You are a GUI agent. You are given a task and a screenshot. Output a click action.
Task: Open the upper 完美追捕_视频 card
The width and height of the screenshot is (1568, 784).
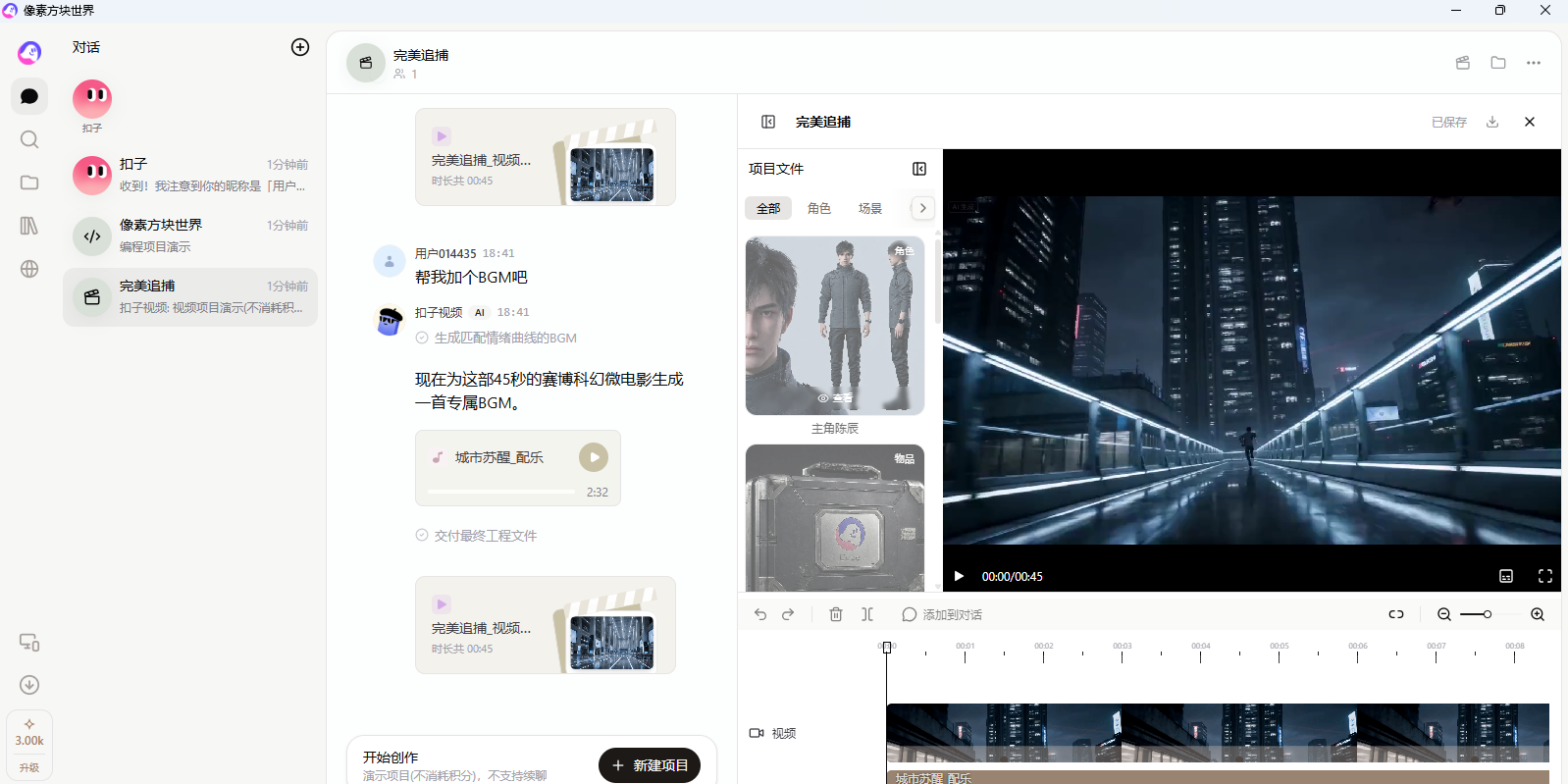(546, 157)
